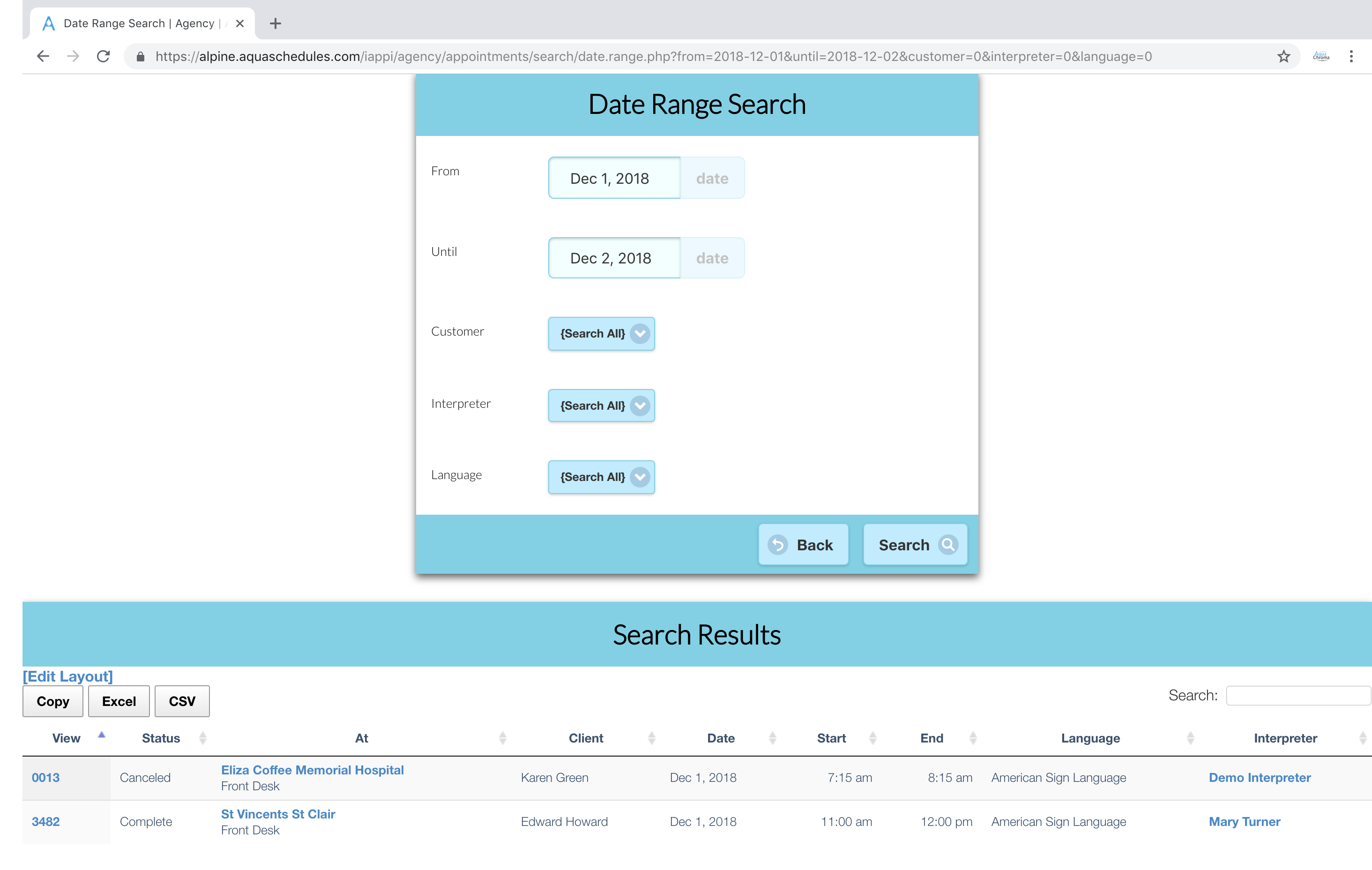Open the Customer Search All dropdown

pyautogui.click(x=601, y=334)
